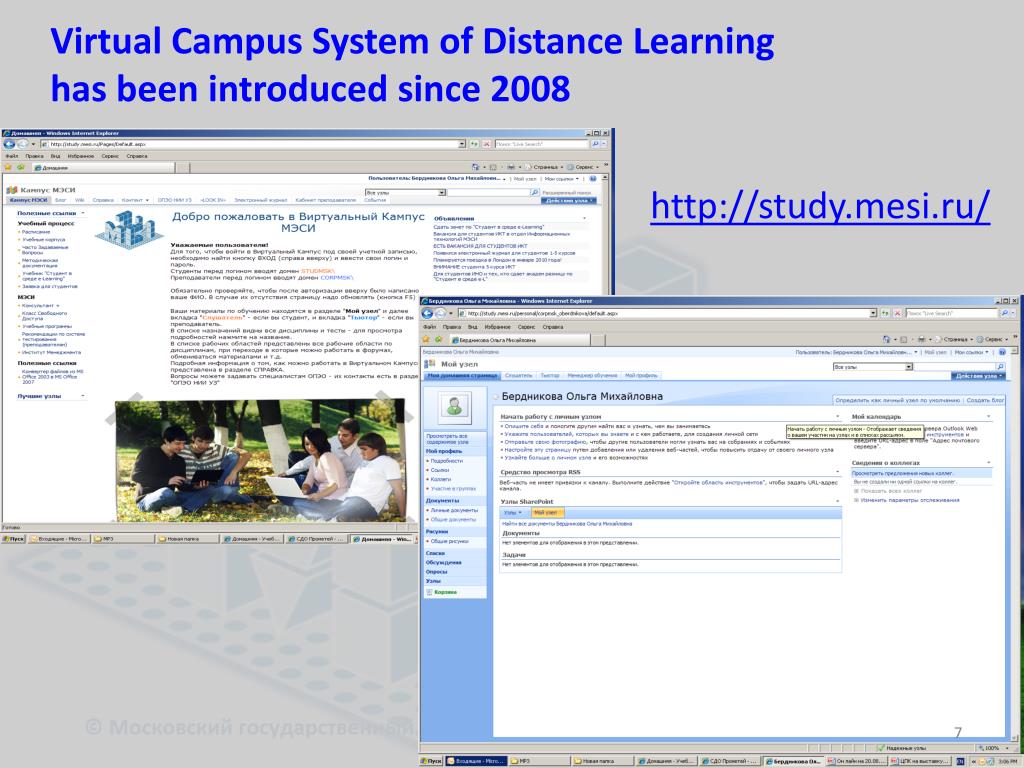This screenshot has height=768, width=1024.
Task: Click Live Search magnifier in Домашняя window
Action: coord(595,144)
